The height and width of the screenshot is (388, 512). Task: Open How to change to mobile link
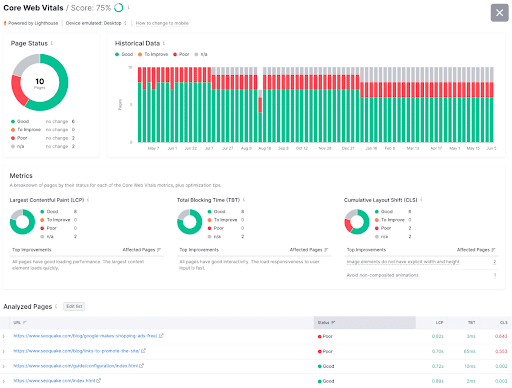coord(162,23)
